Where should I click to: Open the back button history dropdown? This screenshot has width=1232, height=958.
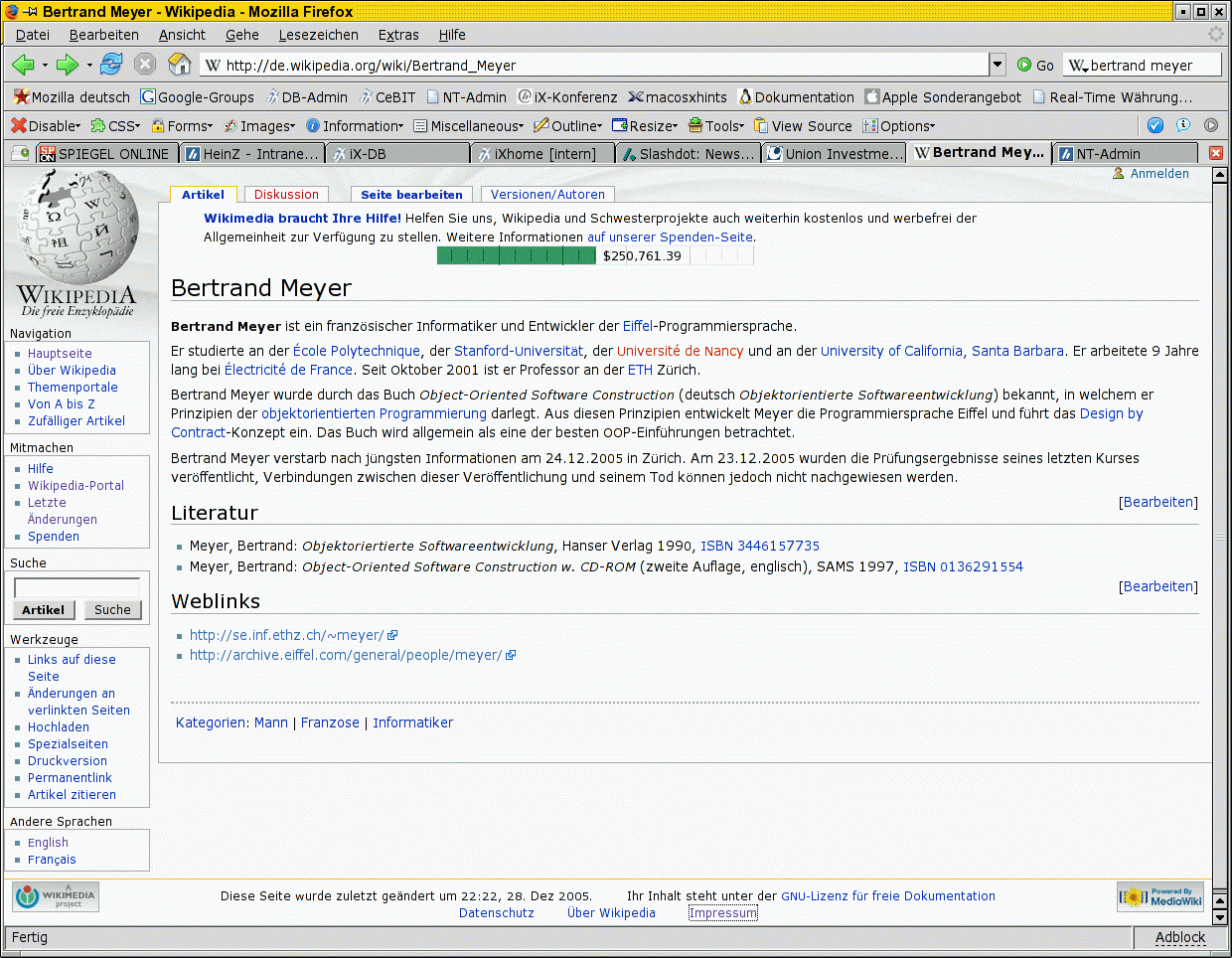point(45,66)
